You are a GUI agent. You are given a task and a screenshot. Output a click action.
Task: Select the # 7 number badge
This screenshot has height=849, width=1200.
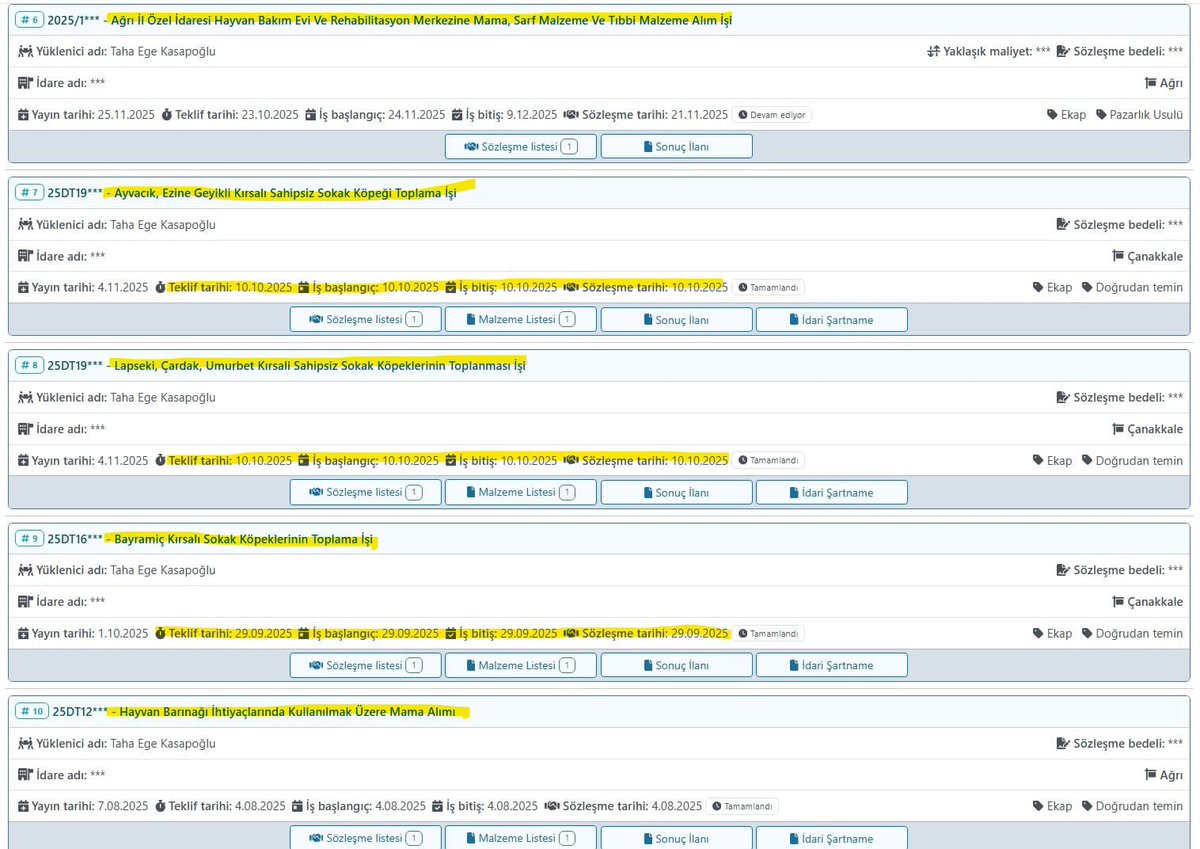pyautogui.click(x=29, y=193)
